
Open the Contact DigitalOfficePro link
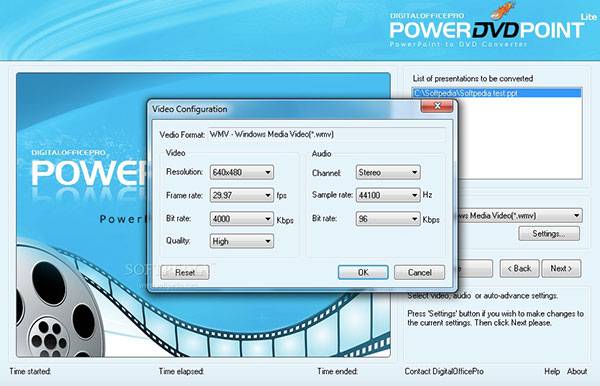[444, 371]
